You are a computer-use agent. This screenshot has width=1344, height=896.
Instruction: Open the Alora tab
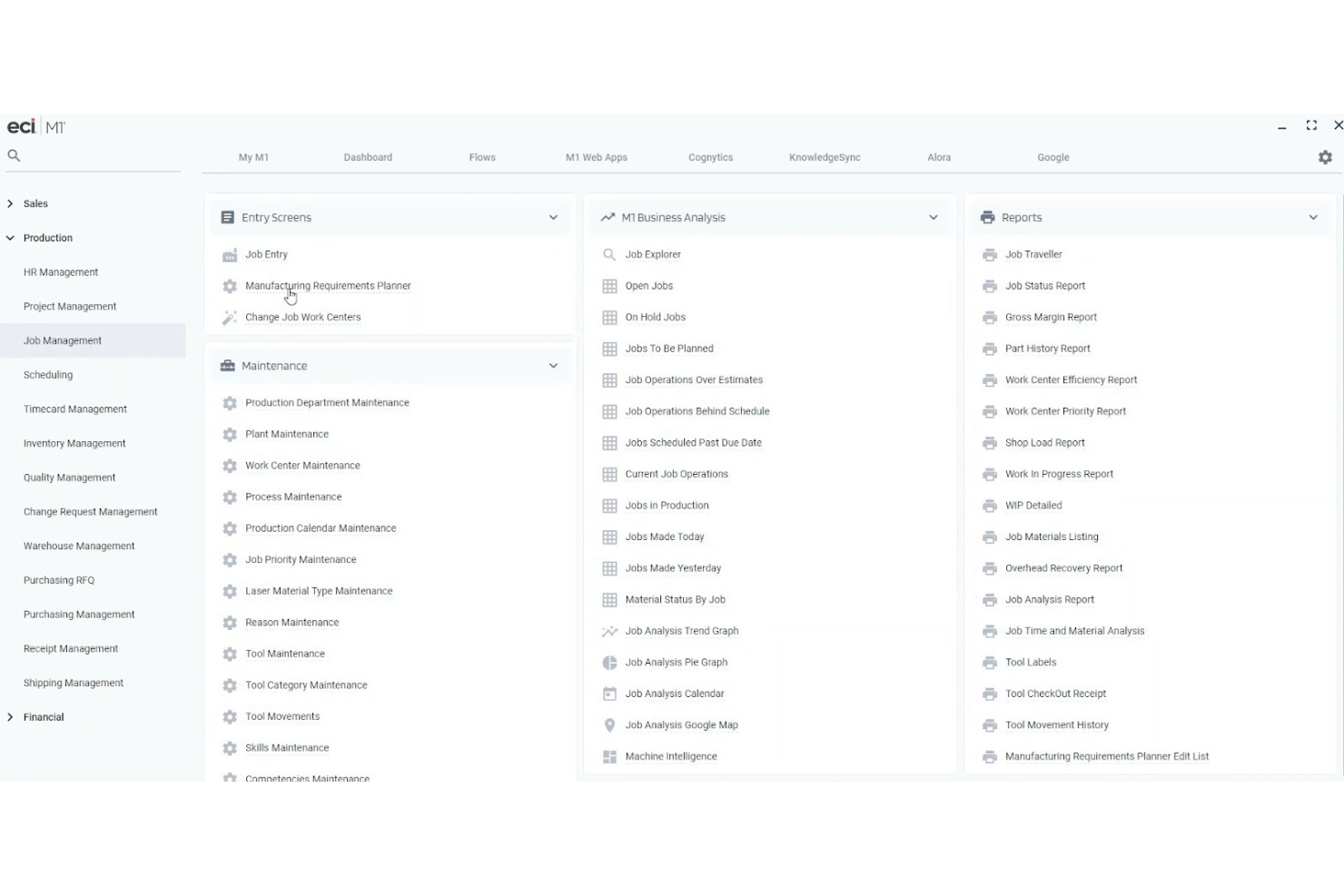[939, 157]
